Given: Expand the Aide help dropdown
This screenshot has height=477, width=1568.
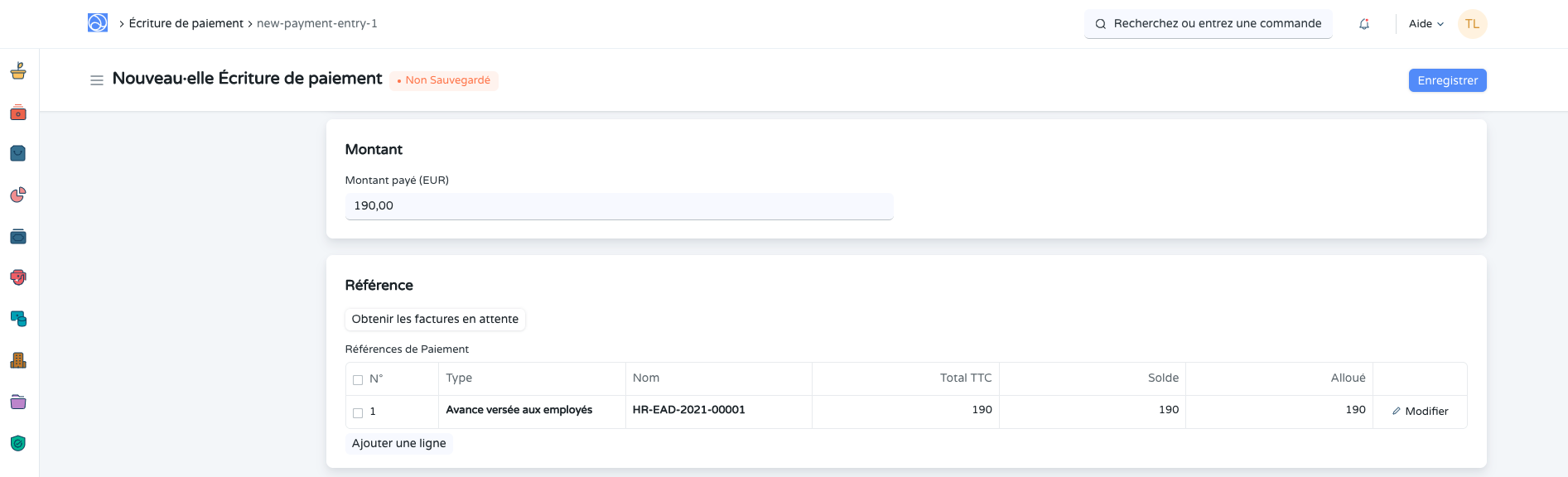Looking at the screenshot, I should [x=1426, y=24].
